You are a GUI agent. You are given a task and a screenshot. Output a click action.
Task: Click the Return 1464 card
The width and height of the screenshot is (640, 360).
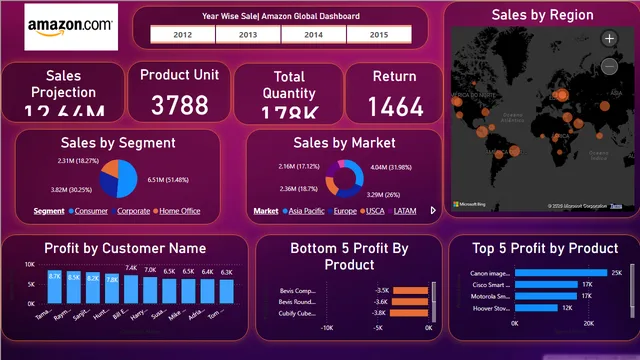(x=394, y=93)
